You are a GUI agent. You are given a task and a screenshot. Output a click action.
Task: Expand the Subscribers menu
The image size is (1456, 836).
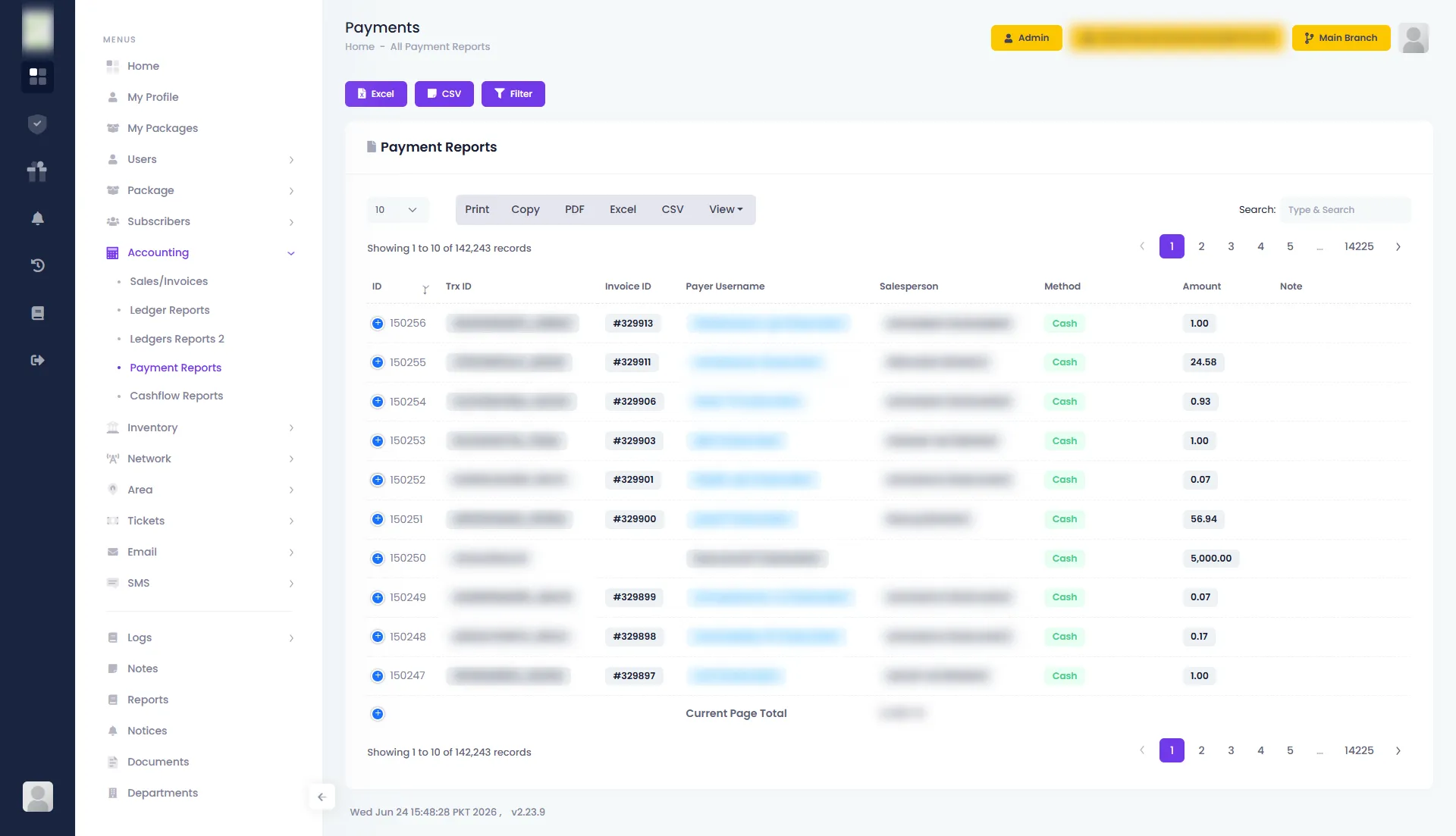click(199, 222)
